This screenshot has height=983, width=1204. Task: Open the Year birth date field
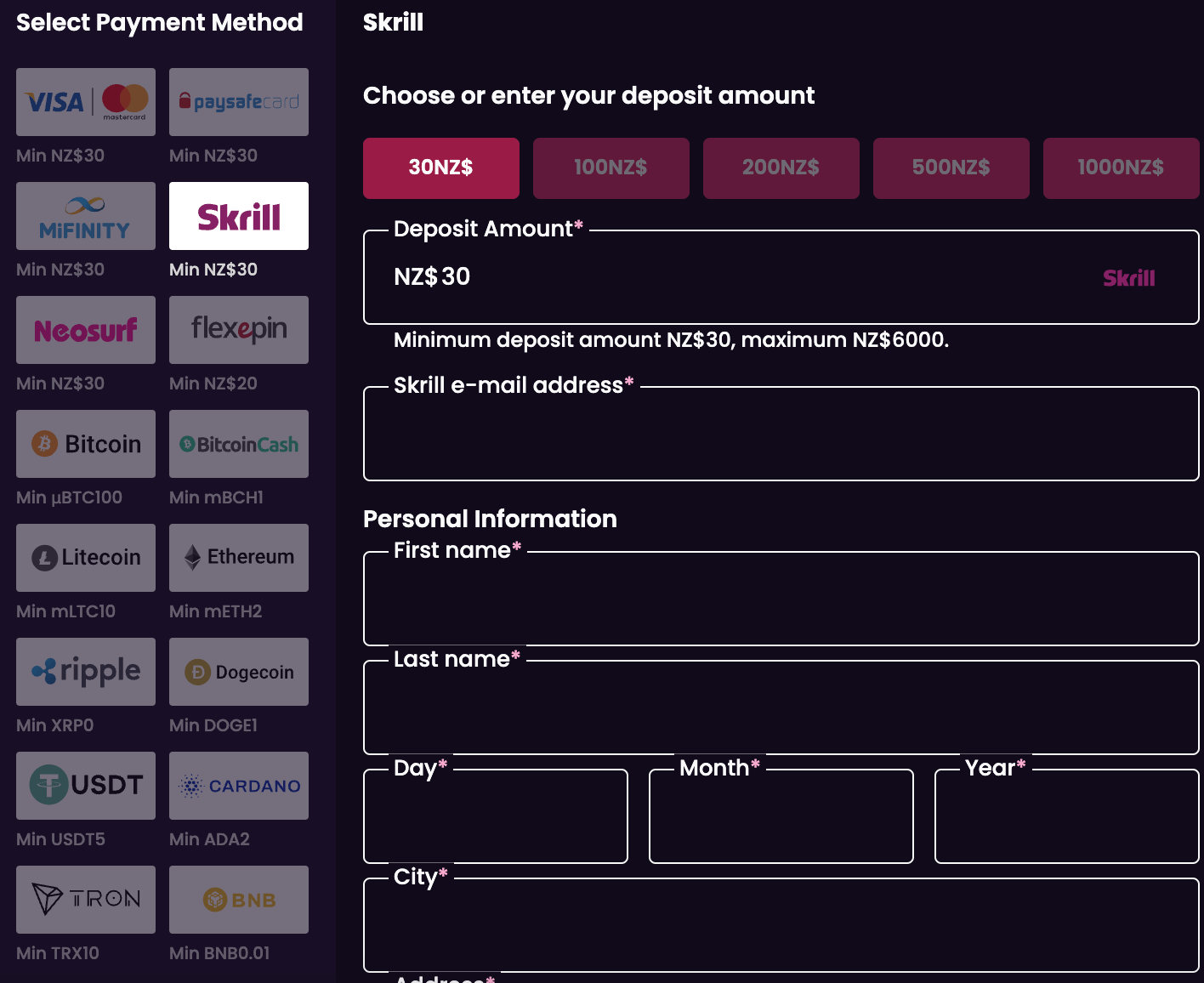[x=1067, y=816]
